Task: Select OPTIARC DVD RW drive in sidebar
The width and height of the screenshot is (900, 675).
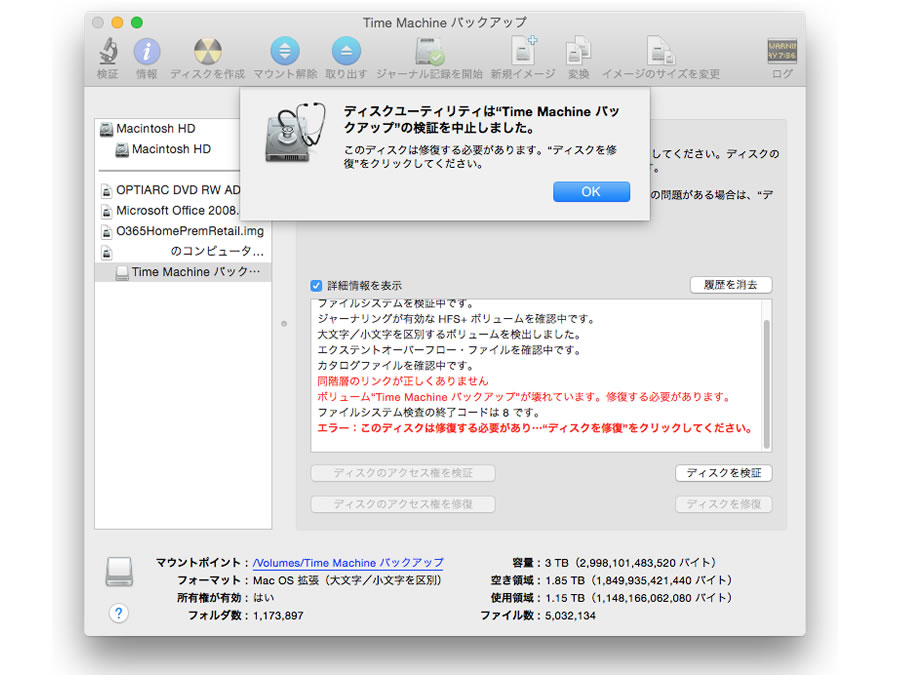Action: [x=170, y=190]
